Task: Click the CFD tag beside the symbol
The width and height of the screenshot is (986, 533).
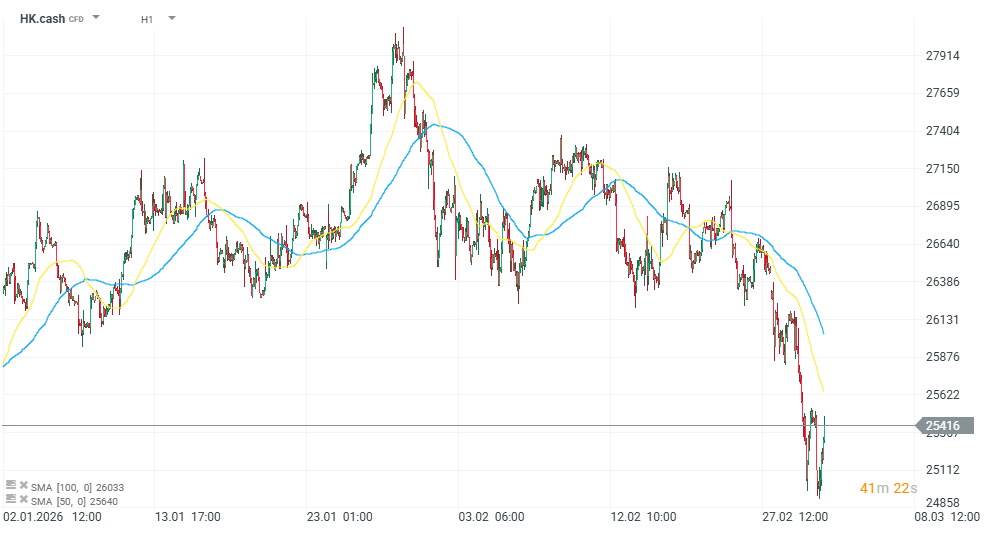Action: 76,19
